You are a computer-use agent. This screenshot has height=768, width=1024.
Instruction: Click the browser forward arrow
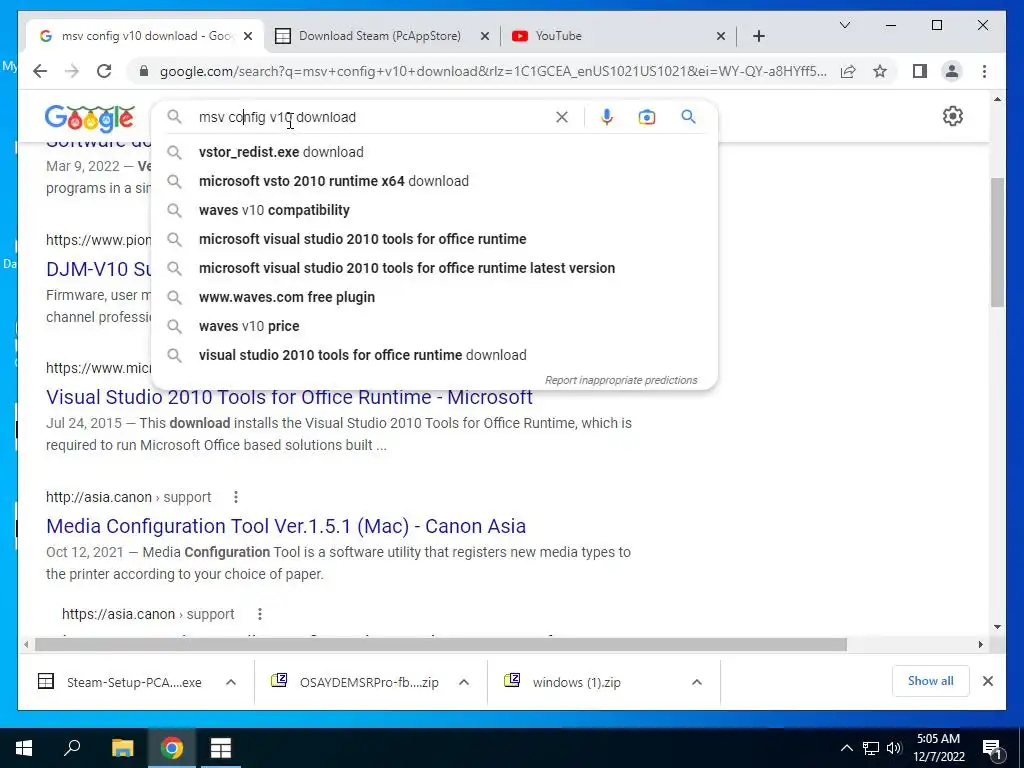[72, 71]
